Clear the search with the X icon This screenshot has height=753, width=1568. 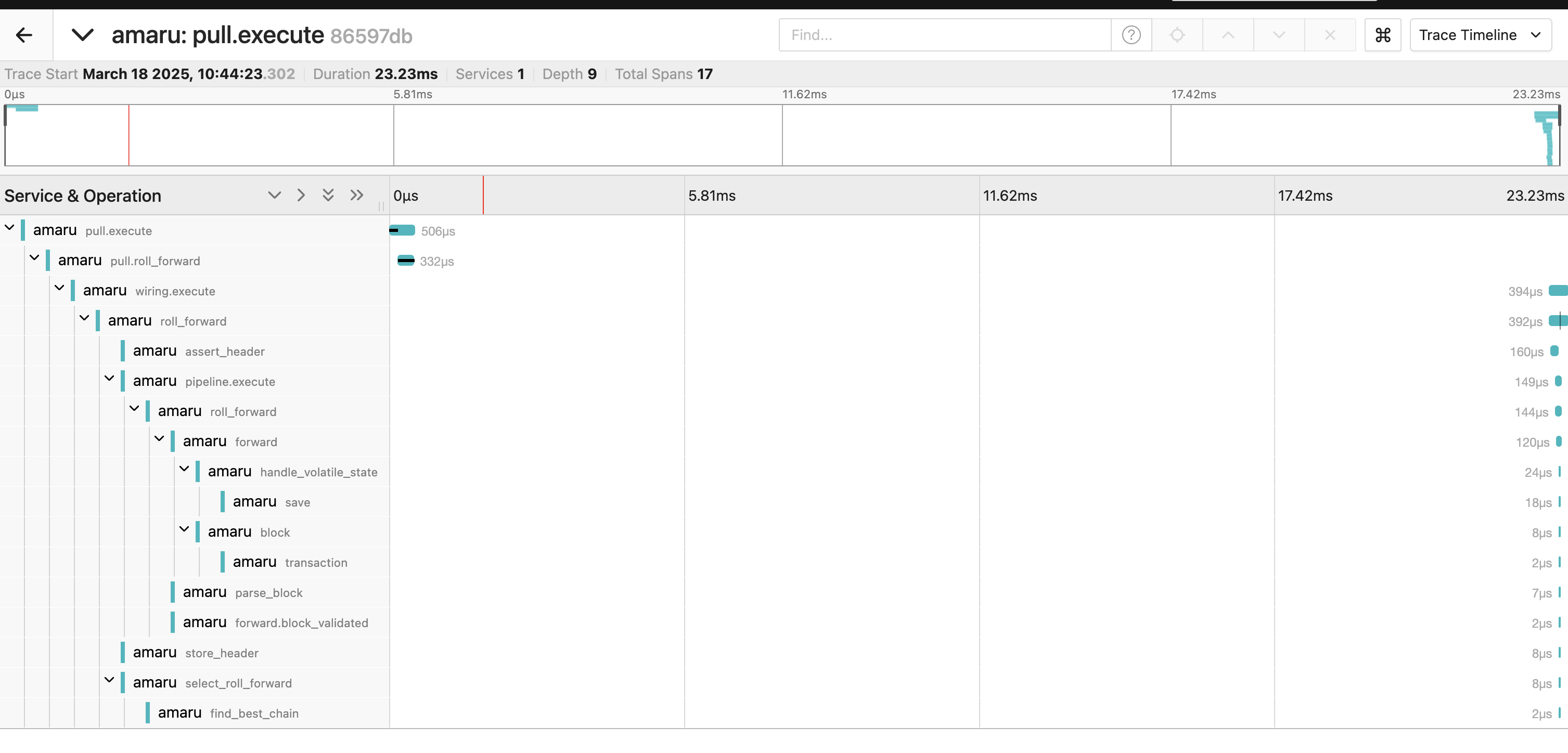1330,35
